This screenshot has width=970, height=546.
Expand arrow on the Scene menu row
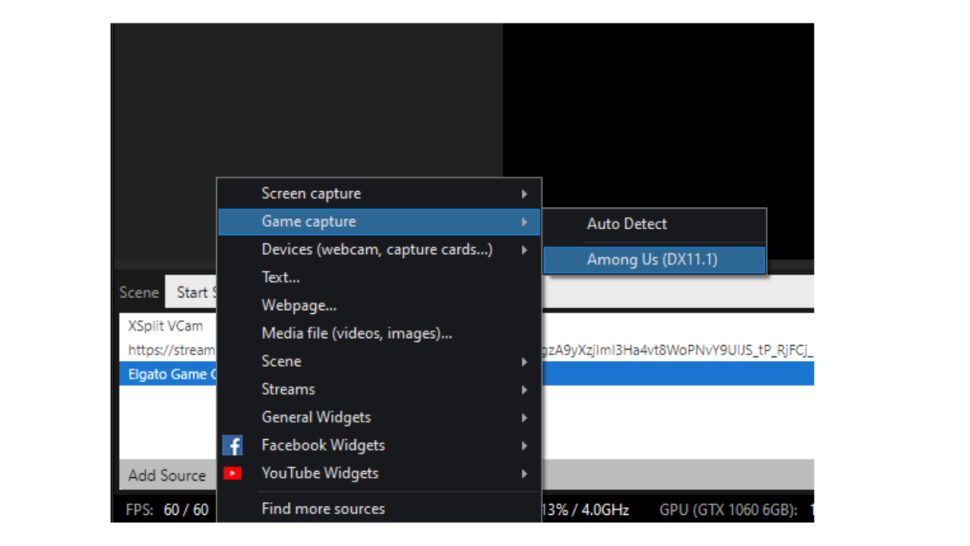524,362
